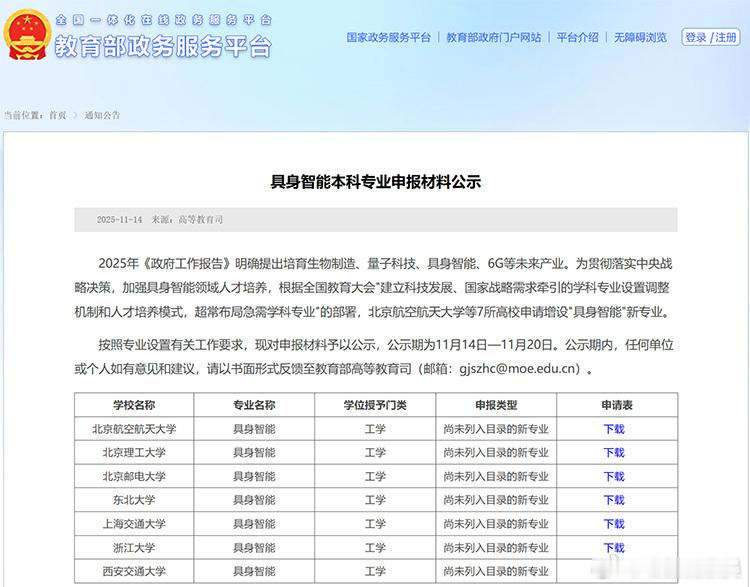Image resolution: width=750 pixels, height=587 pixels.
Task: Enable 无障碍浏览 accessibility mode
Action: [x=641, y=37]
